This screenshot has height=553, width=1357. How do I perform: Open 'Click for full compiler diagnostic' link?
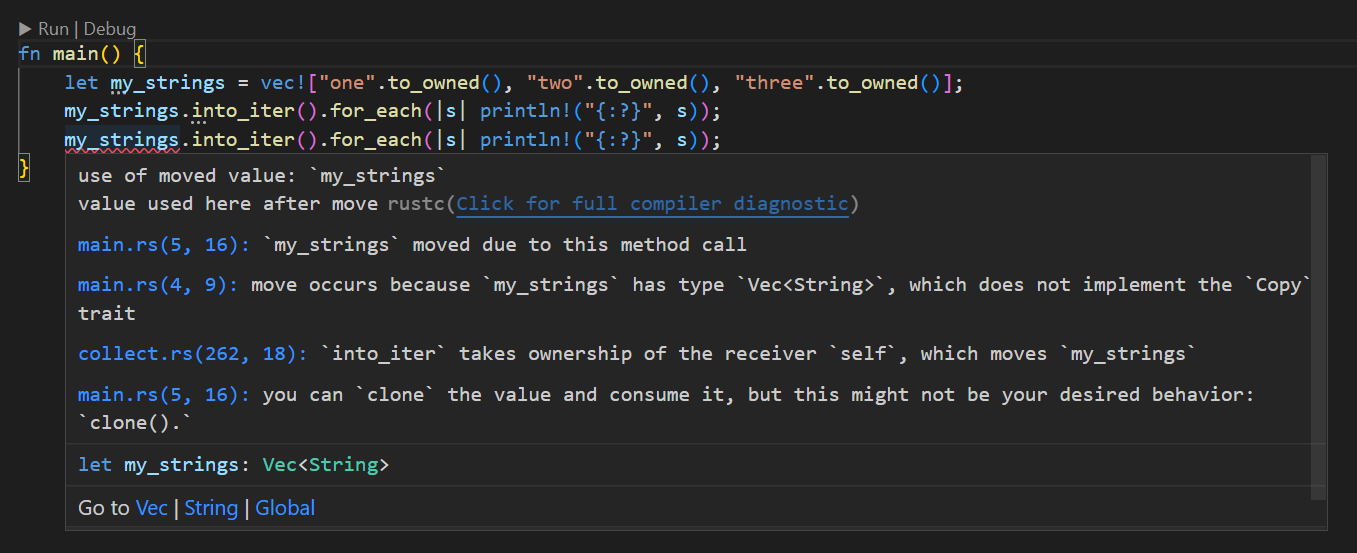tap(652, 204)
